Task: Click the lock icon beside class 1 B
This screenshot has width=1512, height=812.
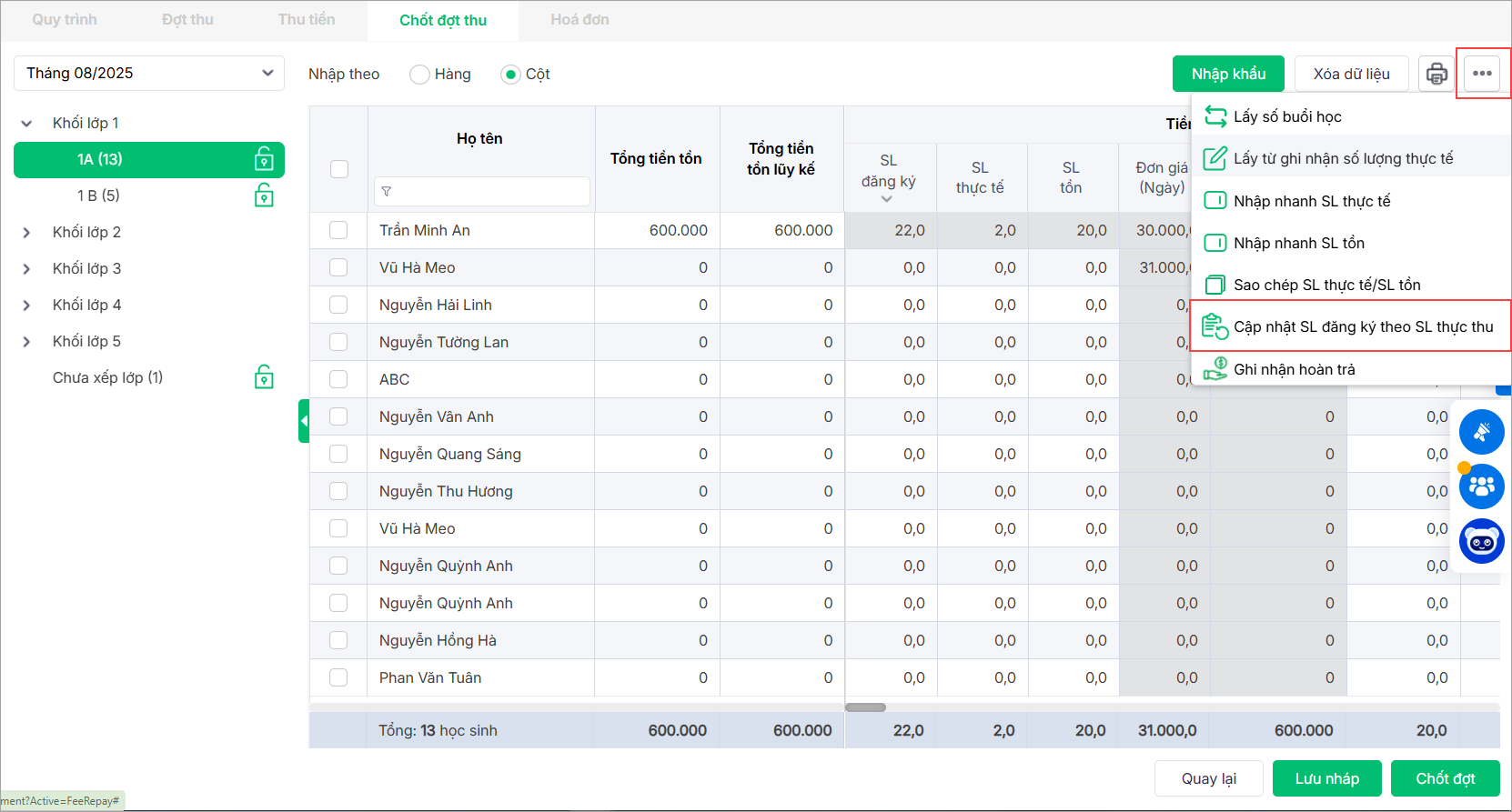Action: tap(264, 195)
